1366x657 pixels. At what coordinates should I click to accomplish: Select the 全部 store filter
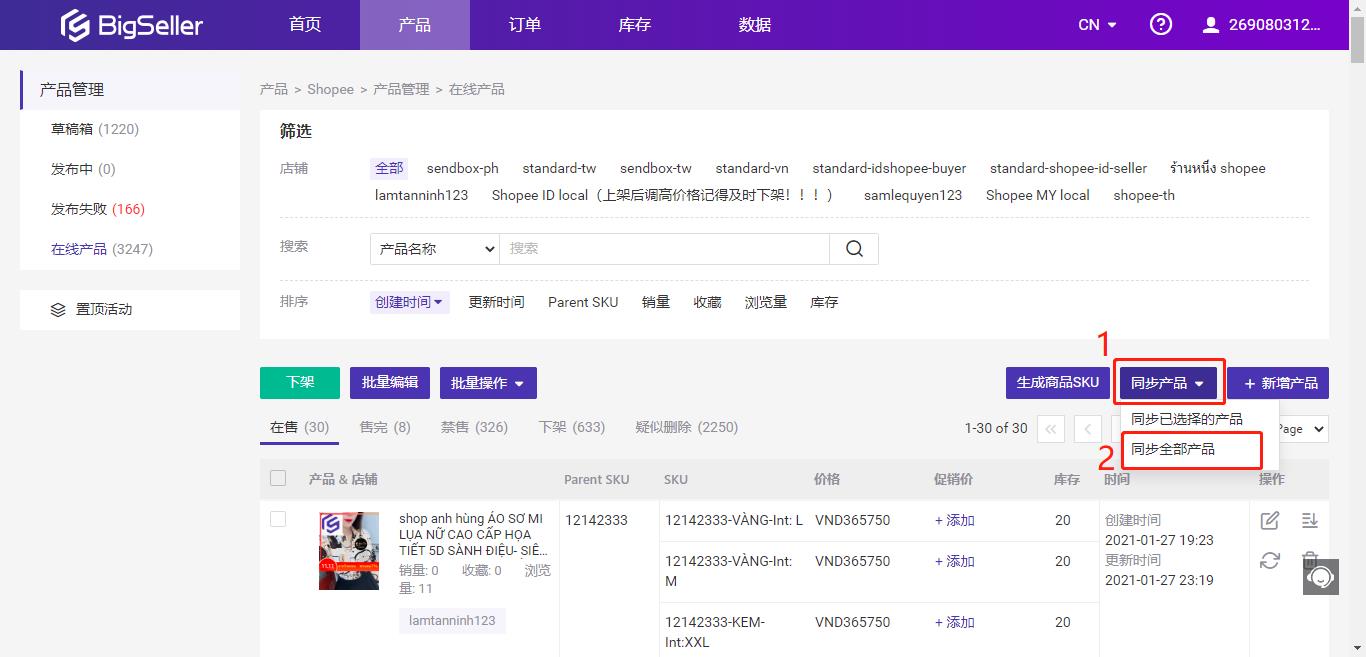click(389, 169)
